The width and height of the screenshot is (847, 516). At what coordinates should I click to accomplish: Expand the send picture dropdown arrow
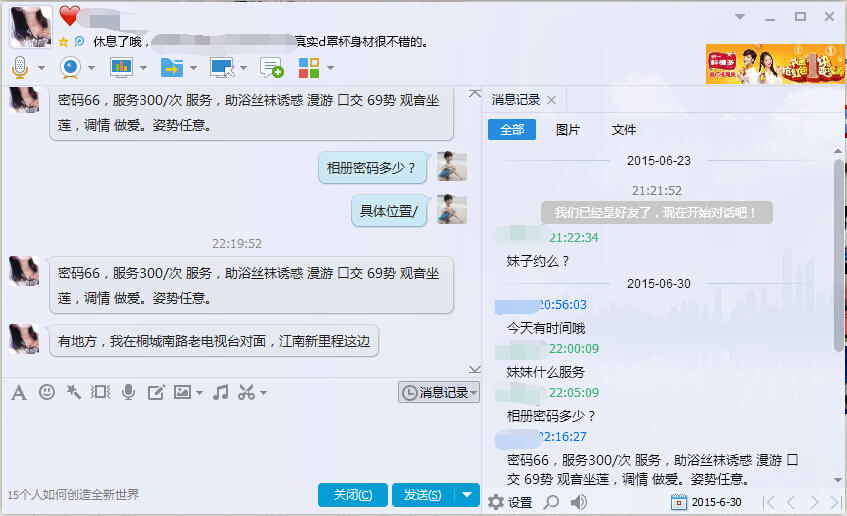199,393
